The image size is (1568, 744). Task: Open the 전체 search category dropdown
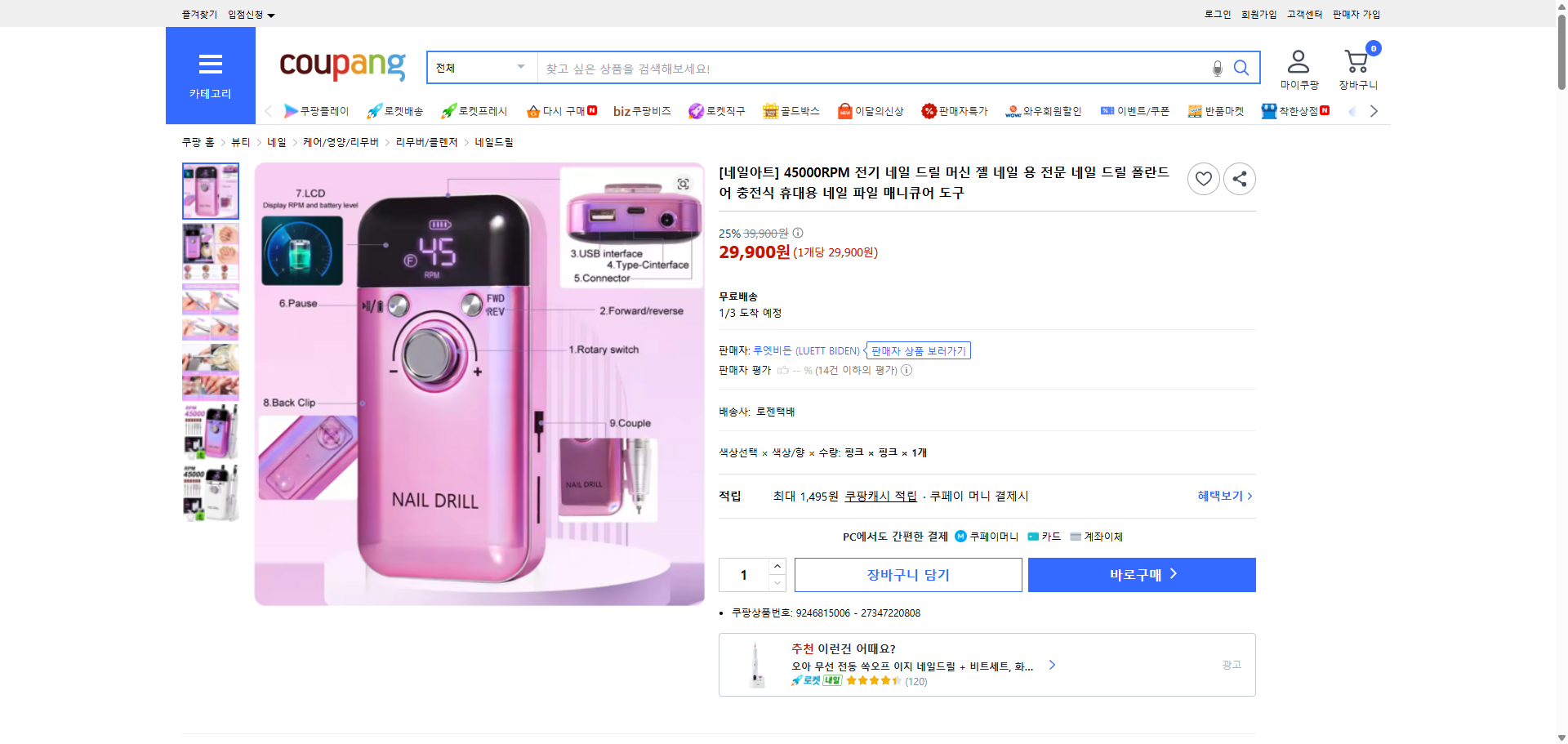[x=480, y=68]
